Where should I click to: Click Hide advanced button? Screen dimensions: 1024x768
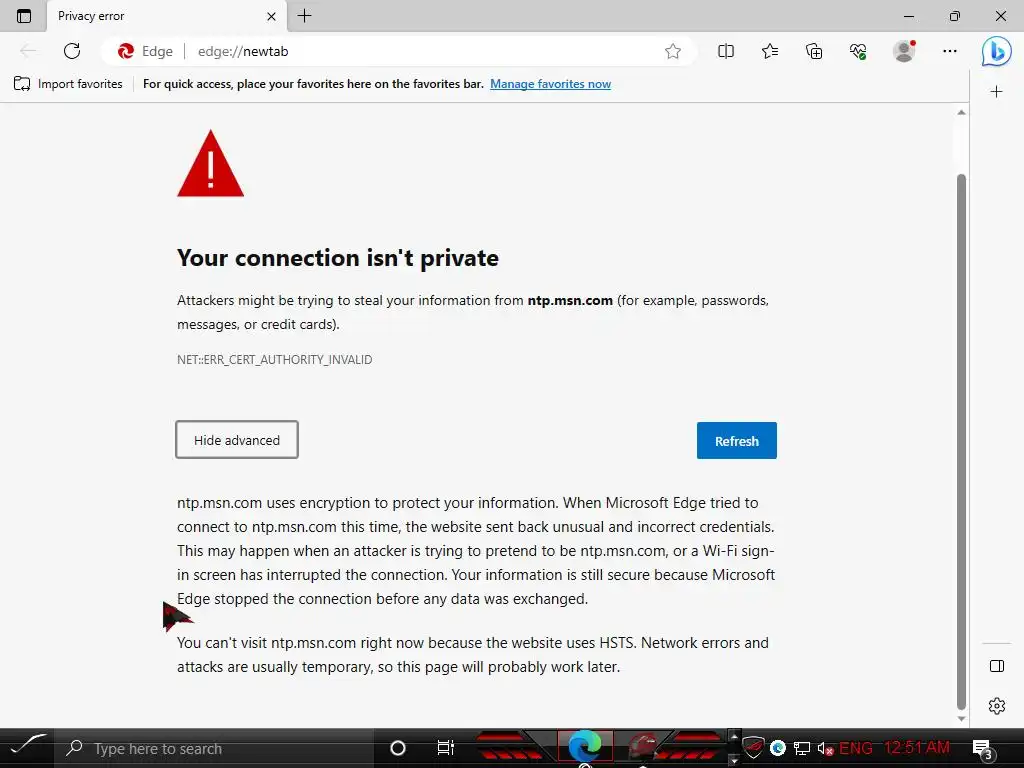pos(237,440)
